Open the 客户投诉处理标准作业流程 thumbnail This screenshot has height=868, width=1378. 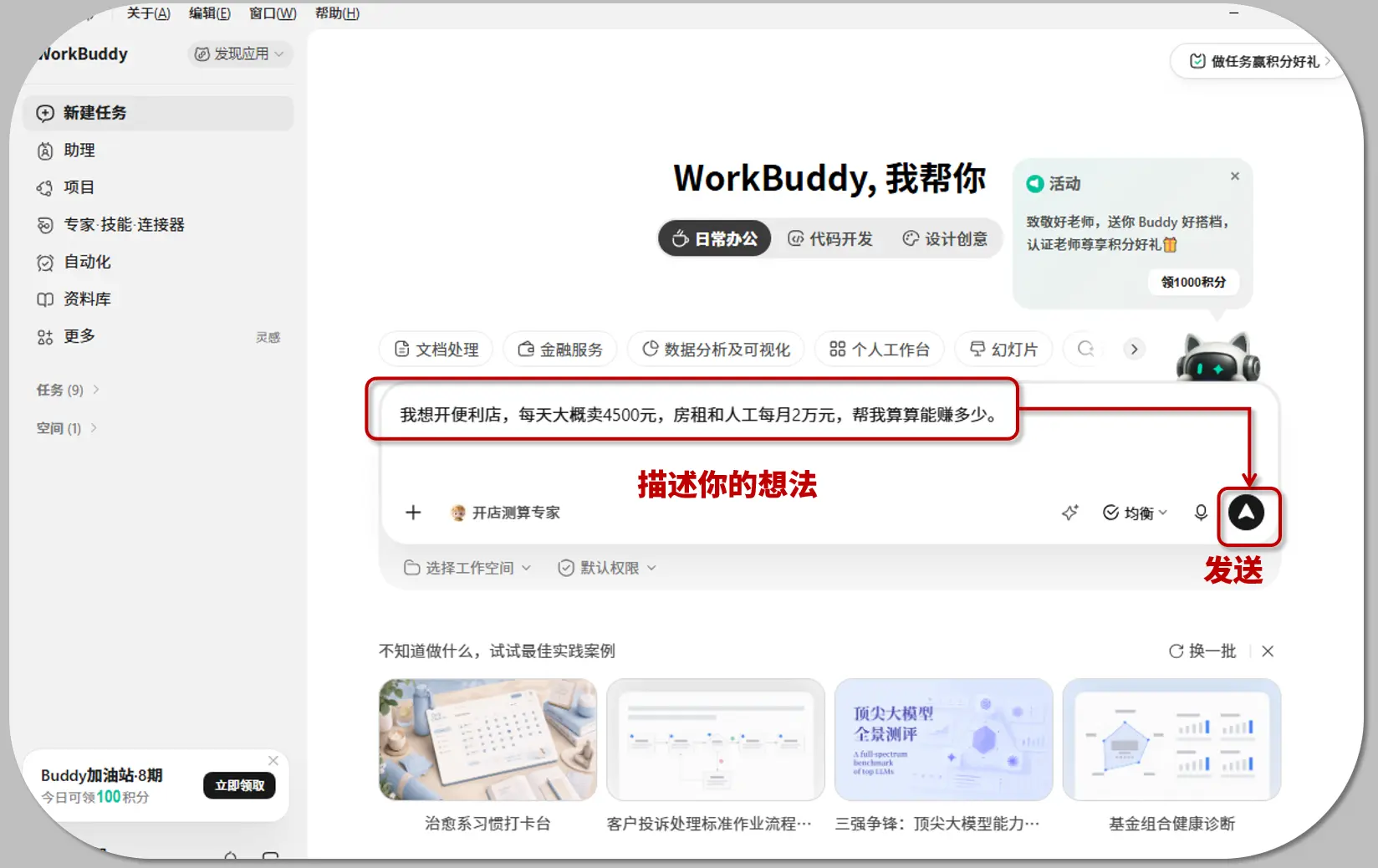(x=716, y=740)
